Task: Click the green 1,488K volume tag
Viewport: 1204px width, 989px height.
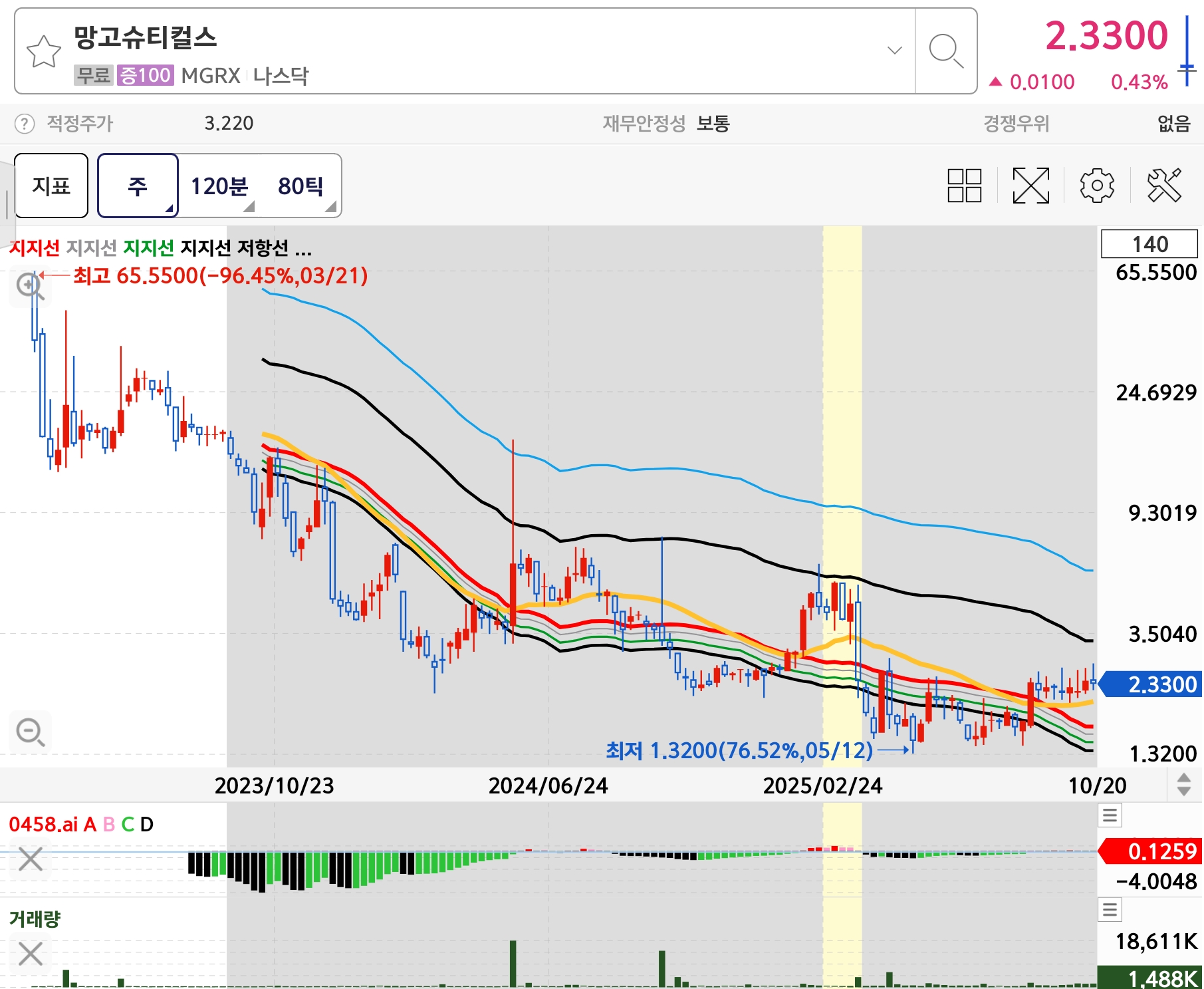Action: pos(1151,978)
